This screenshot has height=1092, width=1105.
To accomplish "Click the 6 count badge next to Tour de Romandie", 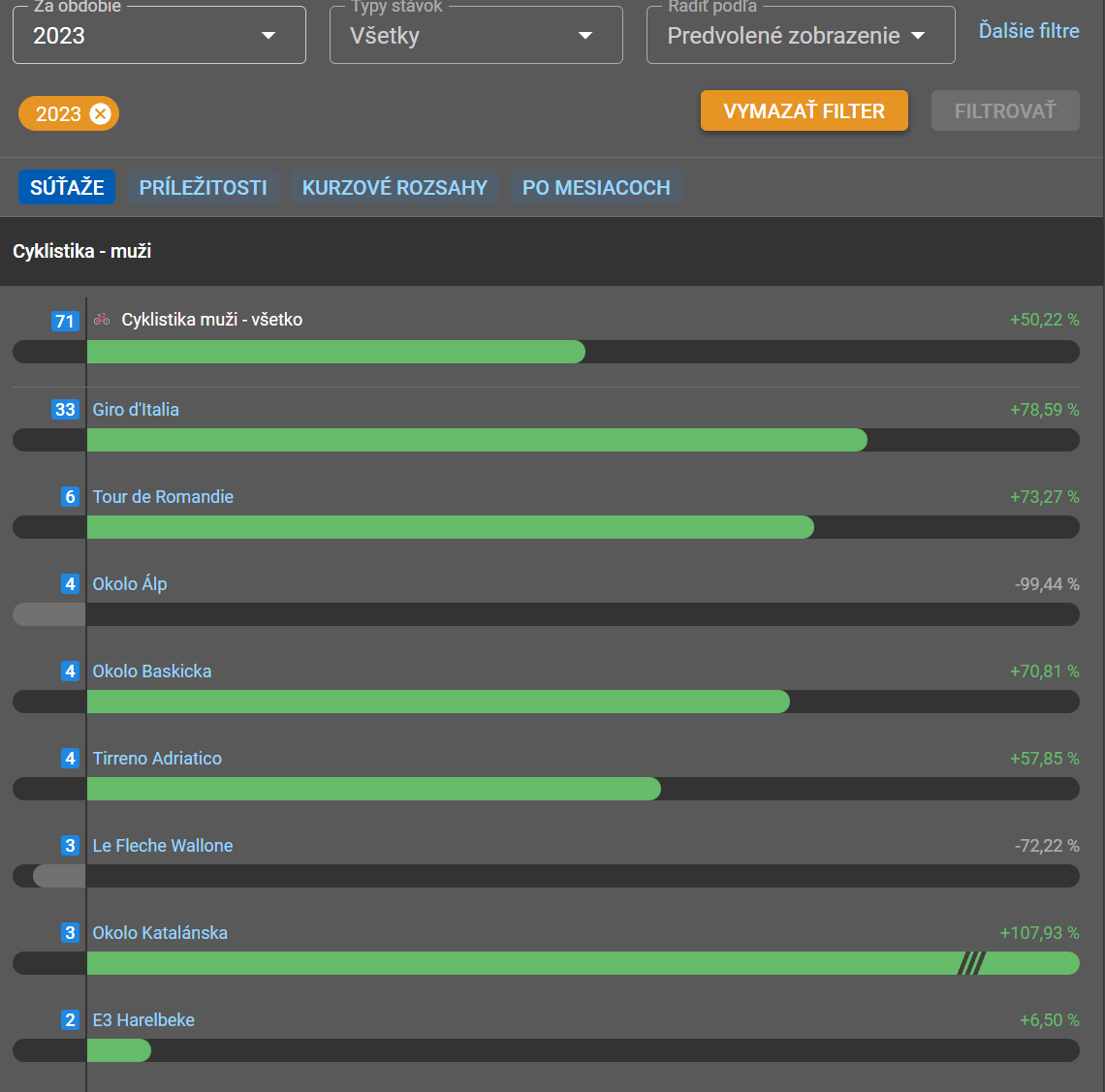I will pos(70,497).
